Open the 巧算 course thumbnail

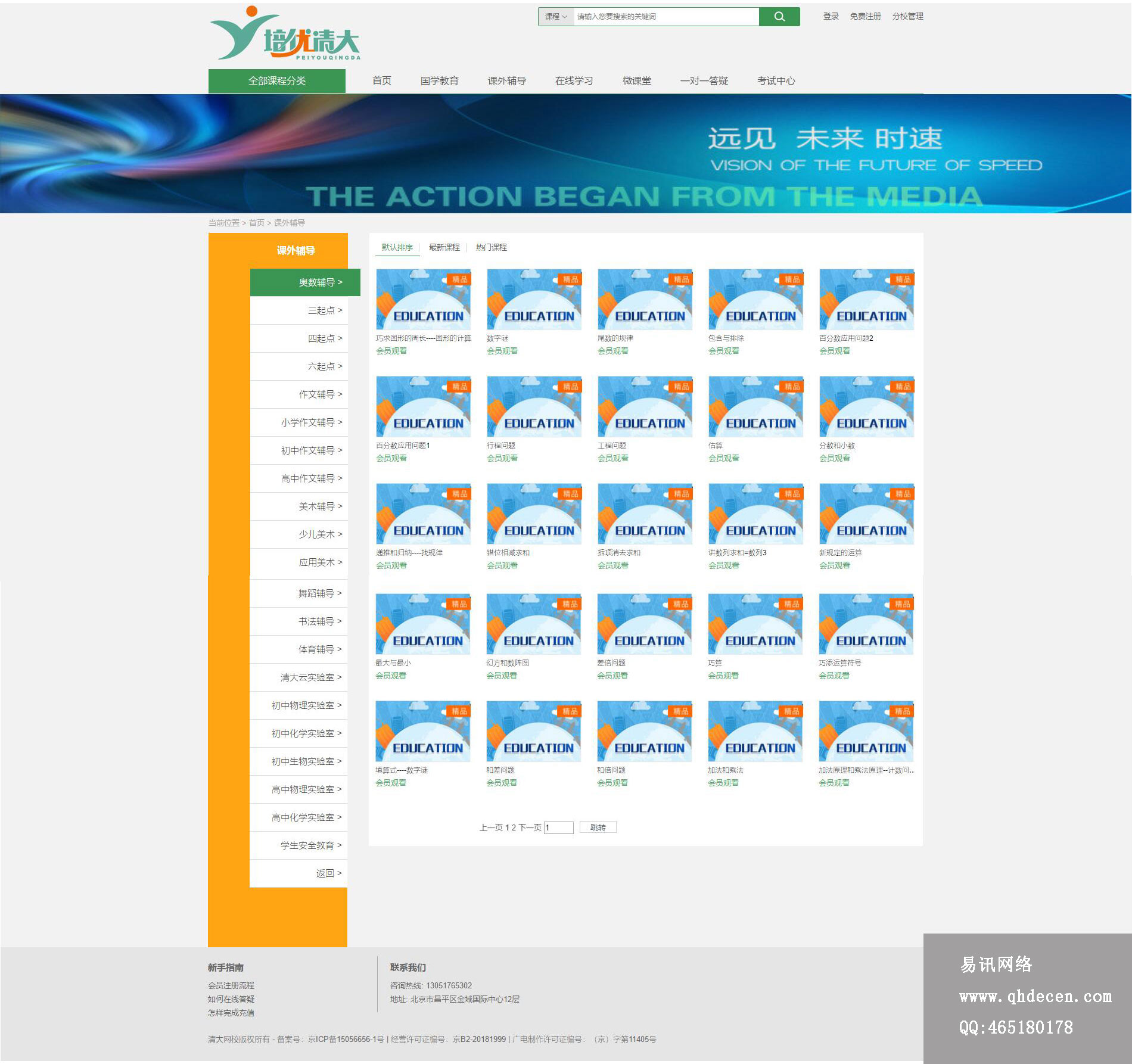(x=755, y=624)
